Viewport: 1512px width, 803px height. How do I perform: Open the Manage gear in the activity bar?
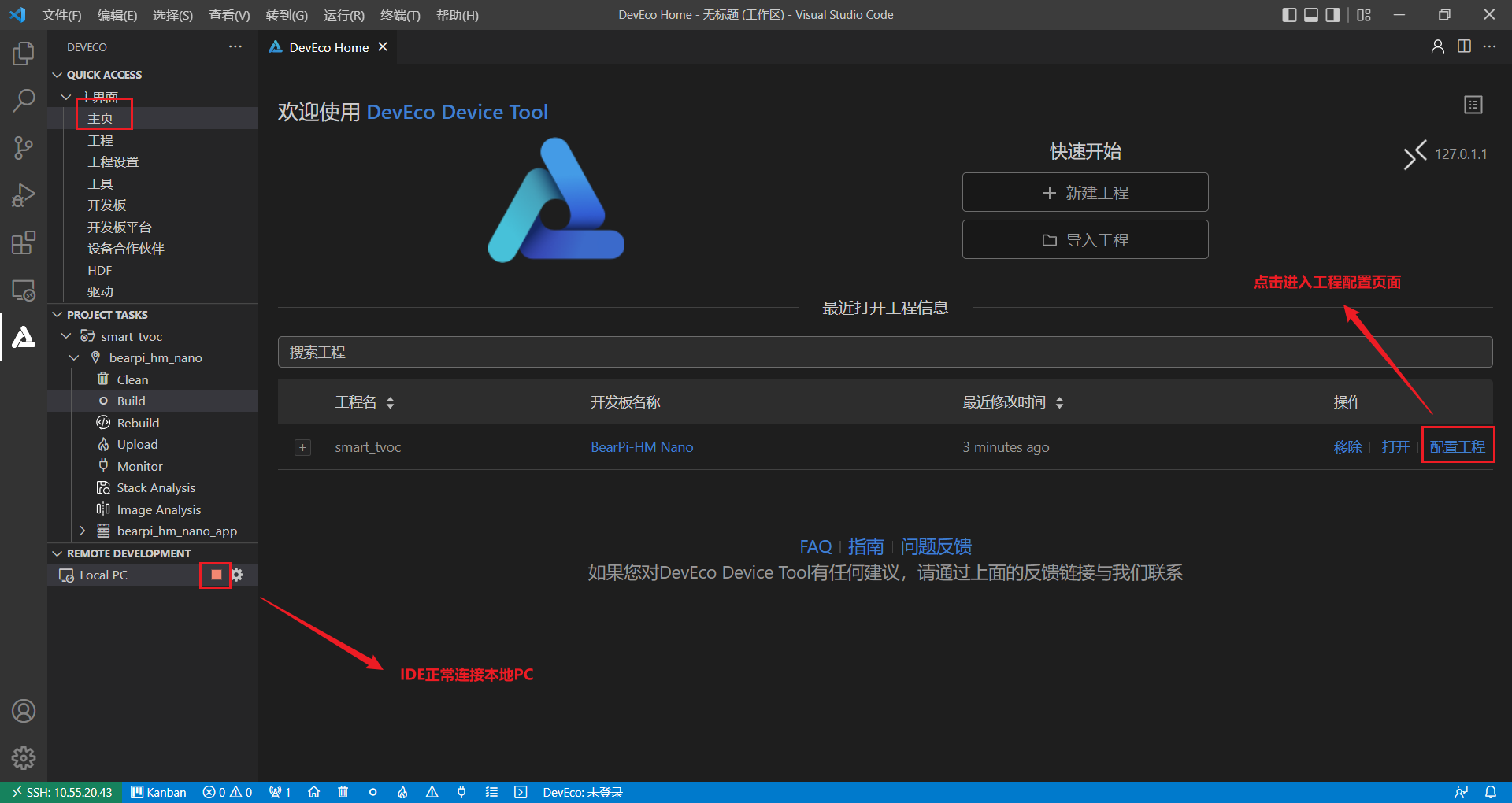[x=24, y=758]
